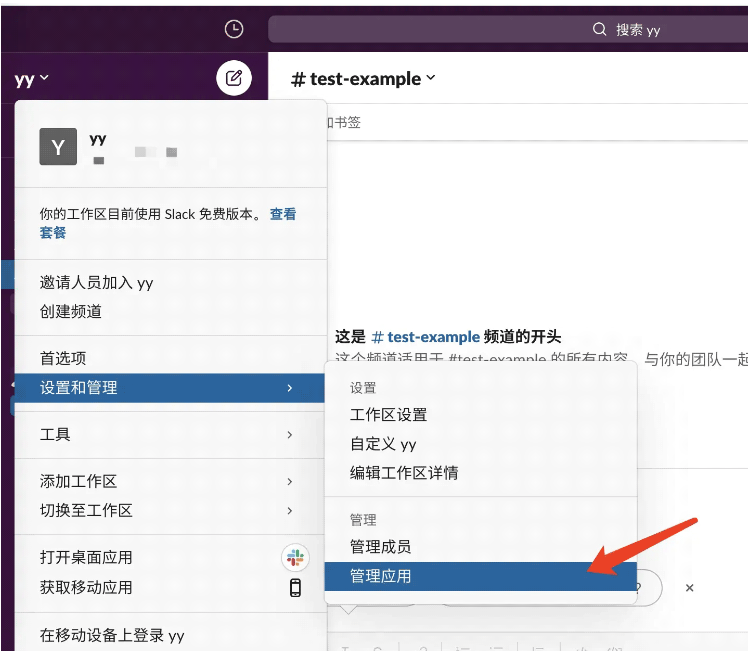Click the Y workspace avatar
Screen dimensions: 756x651
pyautogui.click(x=58, y=147)
